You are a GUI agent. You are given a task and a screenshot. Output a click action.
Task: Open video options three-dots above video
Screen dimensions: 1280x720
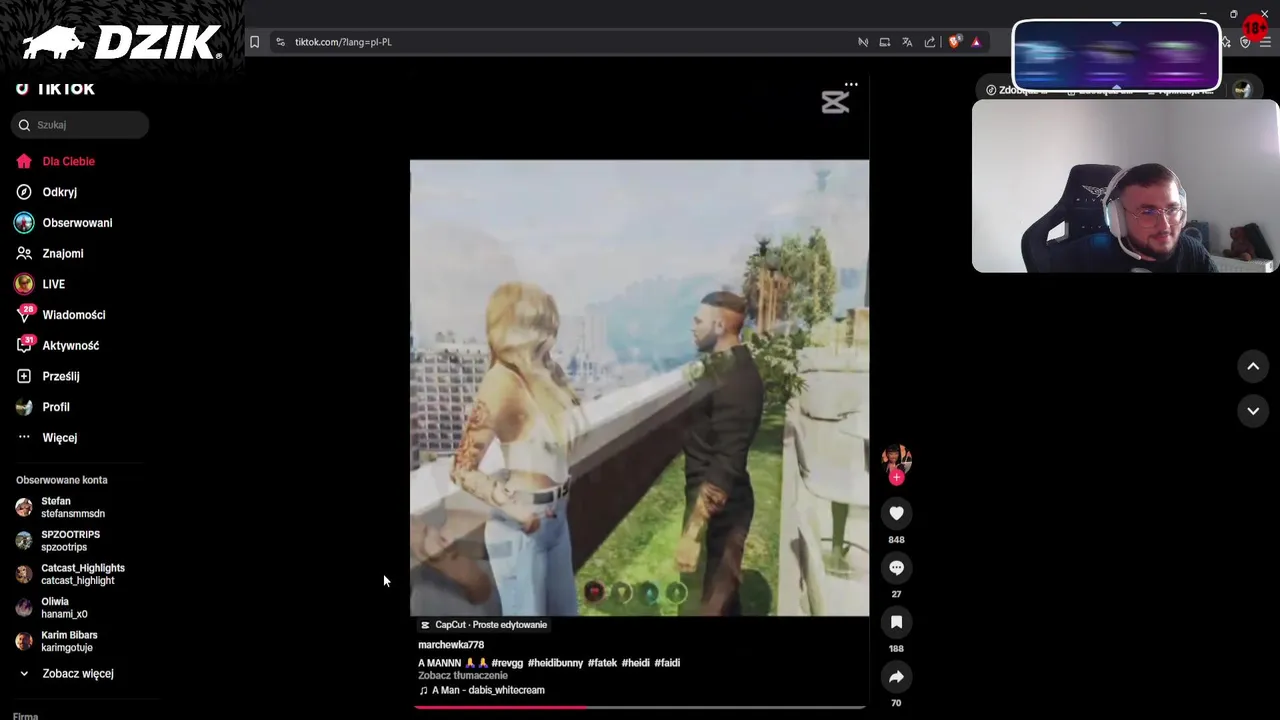click(851, 85)
